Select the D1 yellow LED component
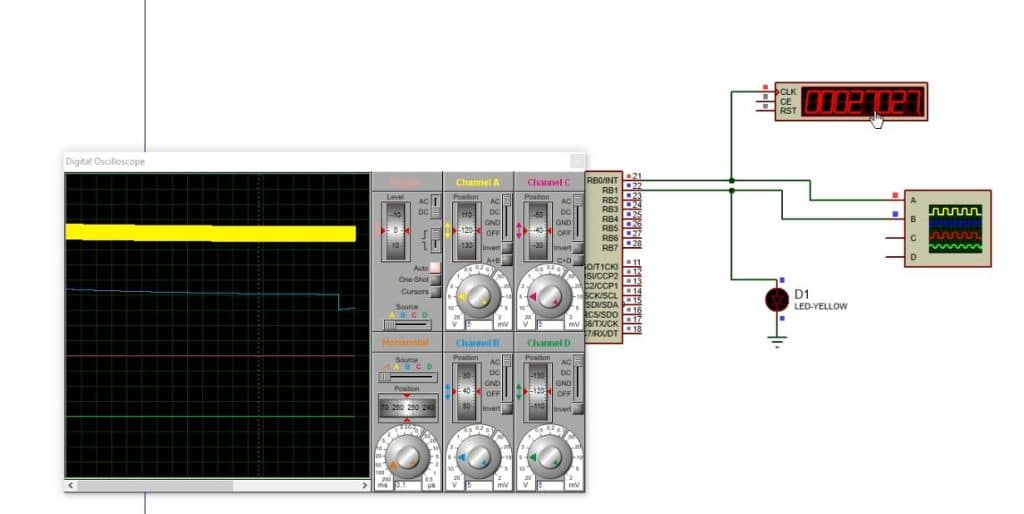1024x514 pixels. pos(777,300)
